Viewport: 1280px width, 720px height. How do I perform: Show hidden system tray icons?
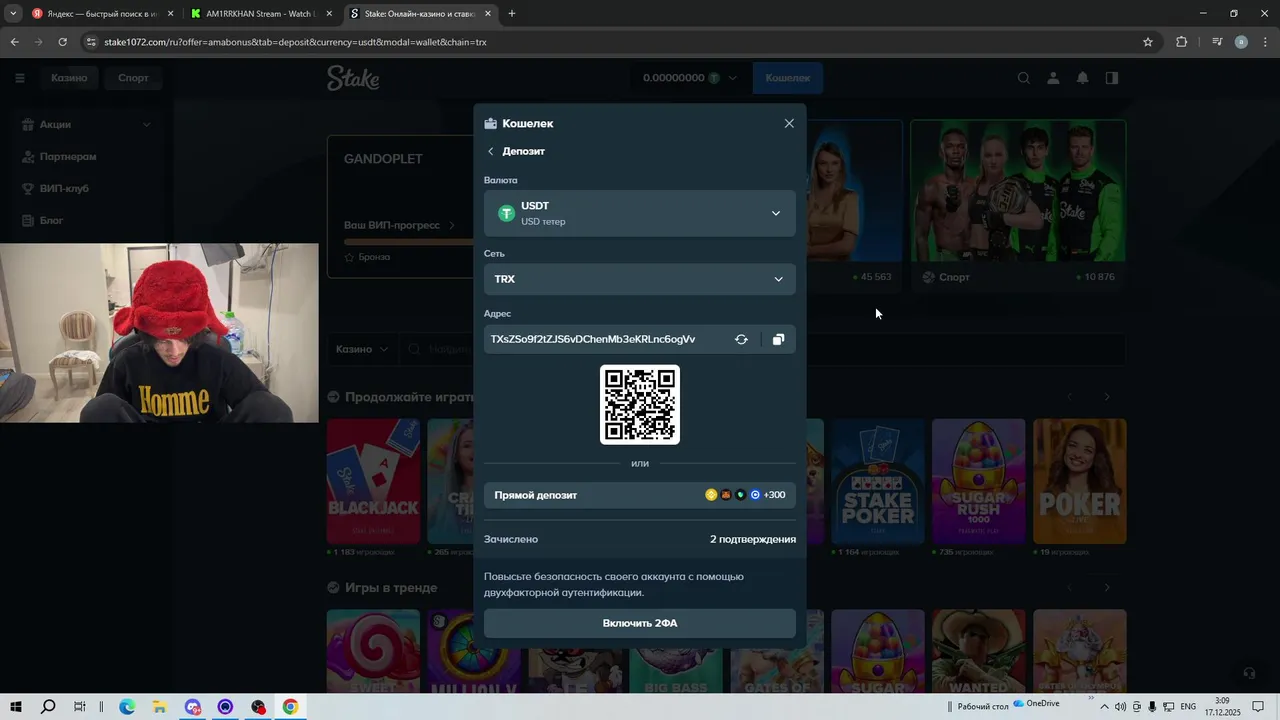[x=1103, y=707]
